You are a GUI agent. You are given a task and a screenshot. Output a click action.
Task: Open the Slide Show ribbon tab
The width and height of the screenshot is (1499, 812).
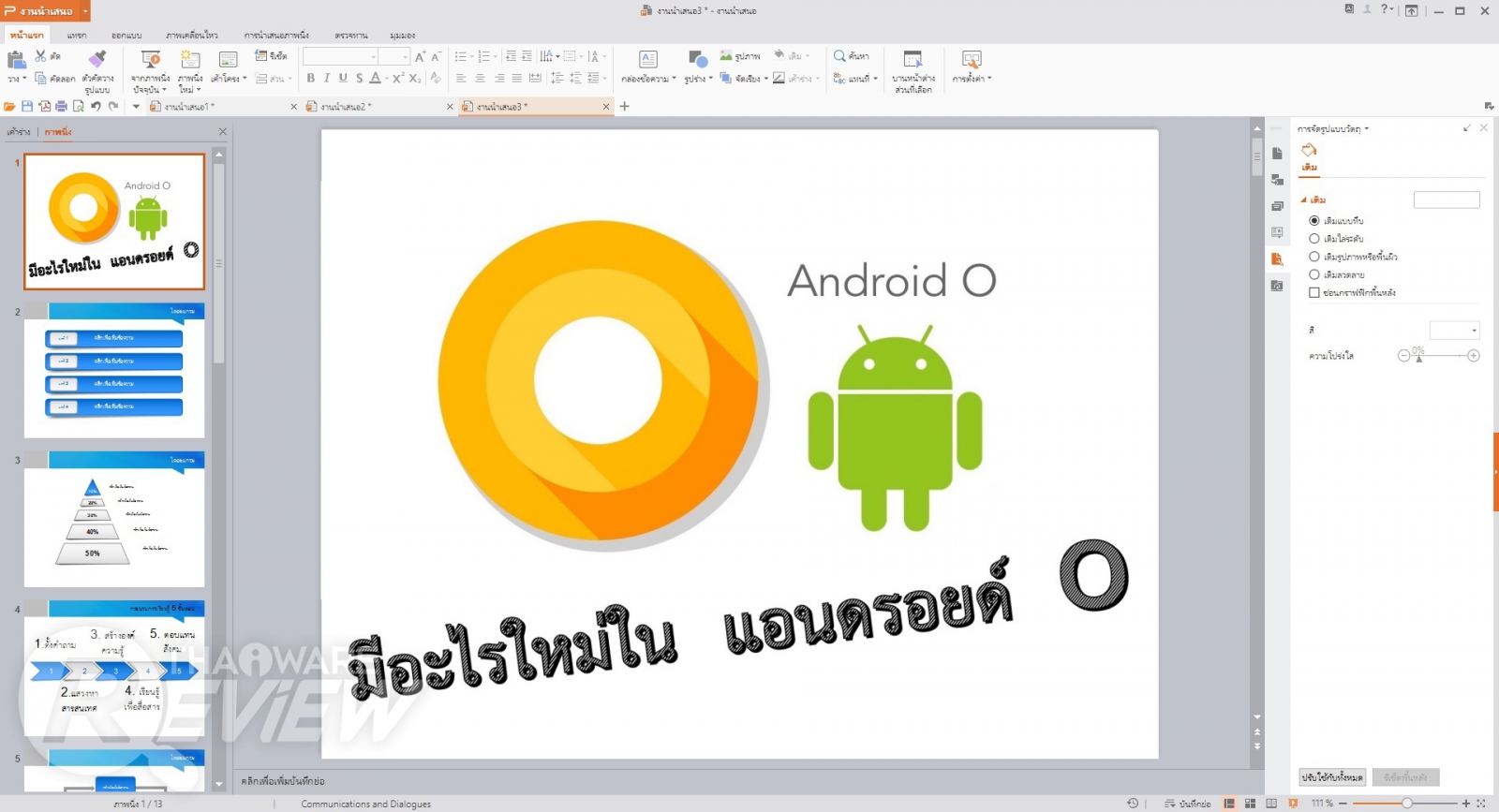pos(276,36)
